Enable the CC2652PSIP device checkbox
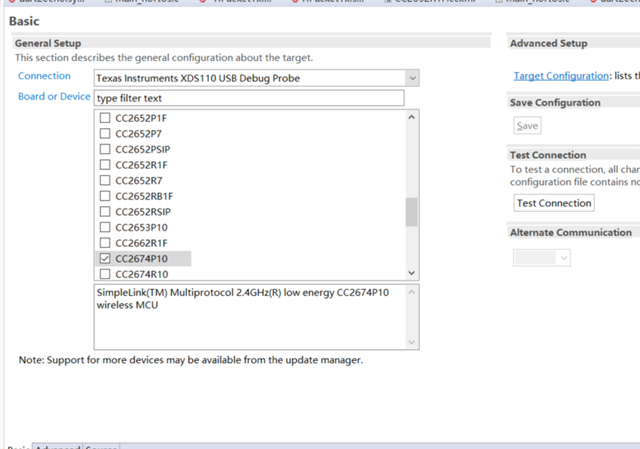 [105, 149]
